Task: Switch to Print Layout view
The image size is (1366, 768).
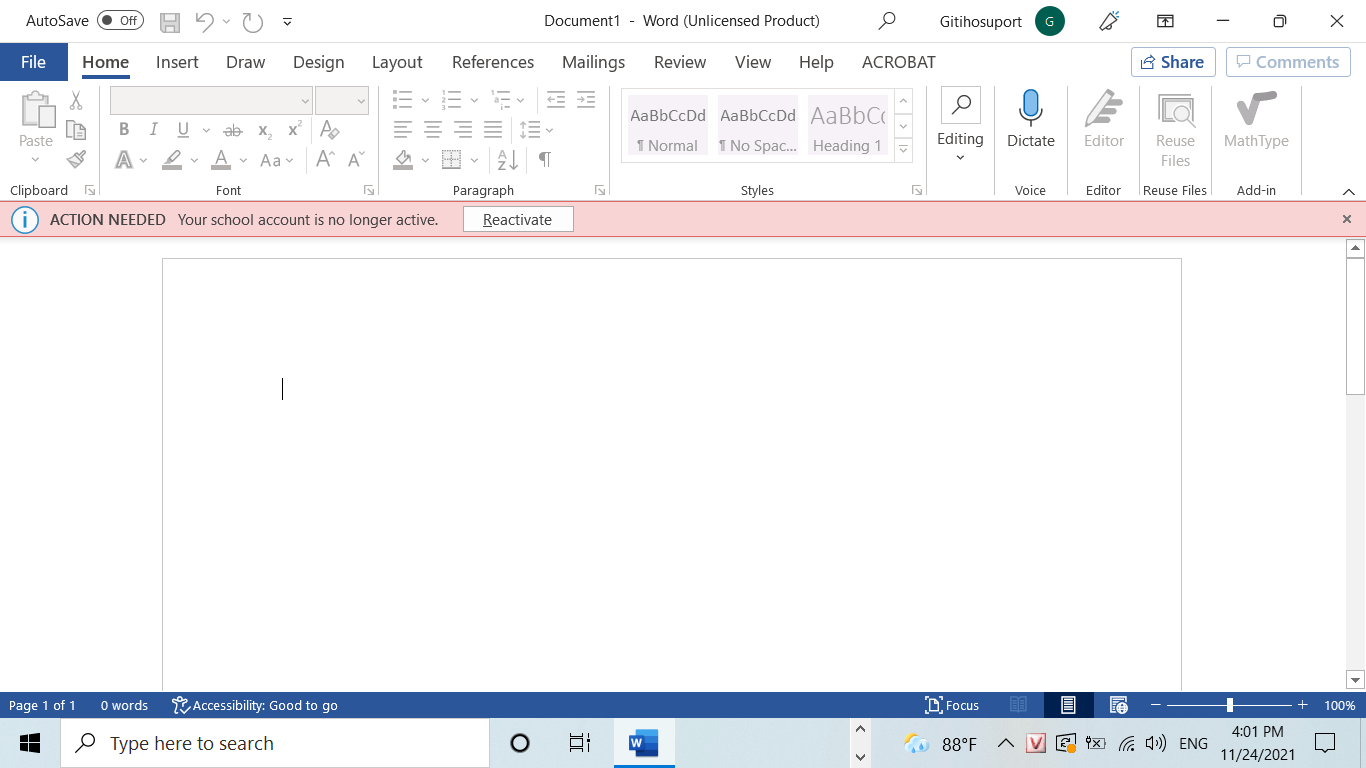Action: coord(1068,705)
